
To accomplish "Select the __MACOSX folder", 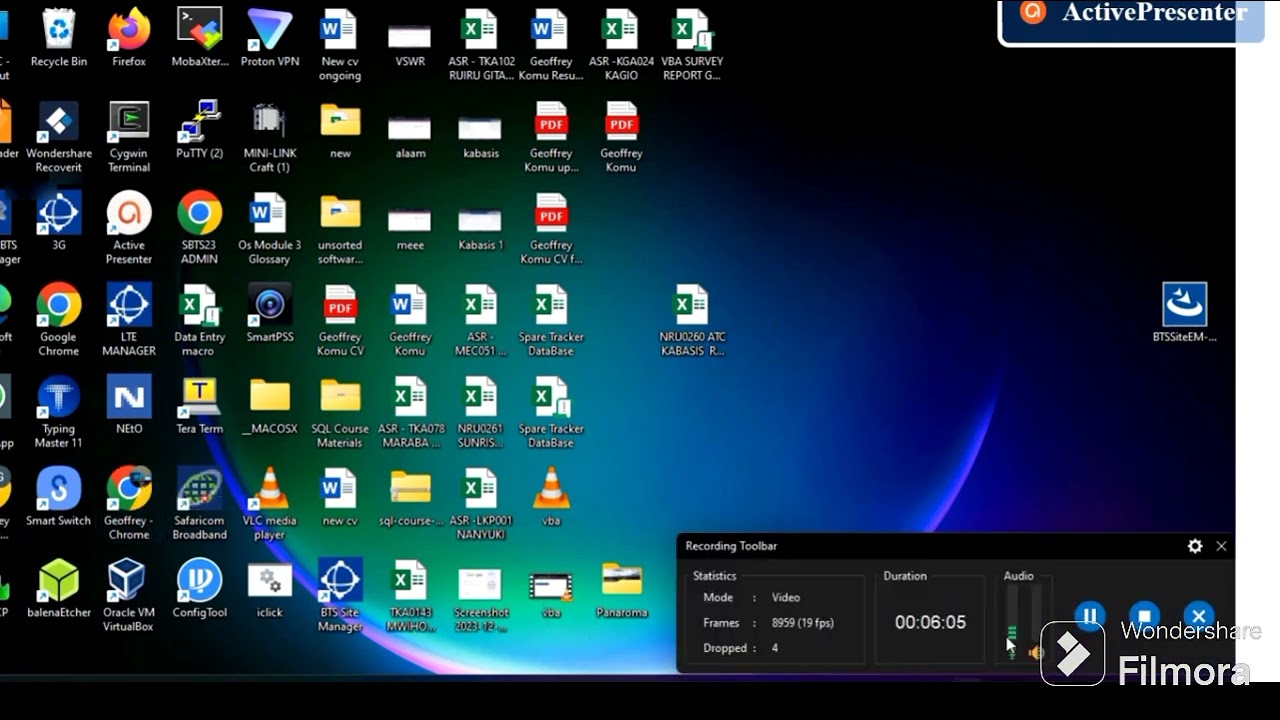I will [270, 406].
